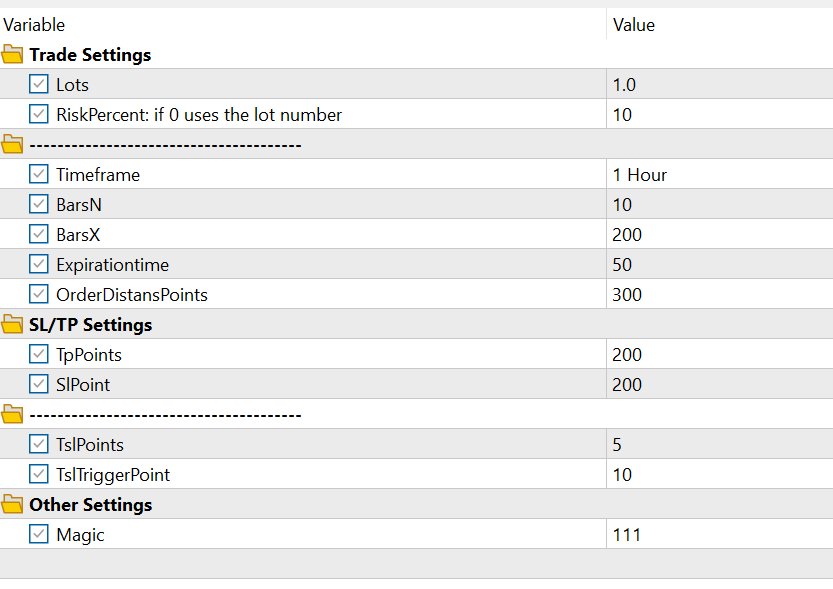Edit the Lots value 1.0
The height and width of the screenshot is (589, 833).
(x=719, y=84)
